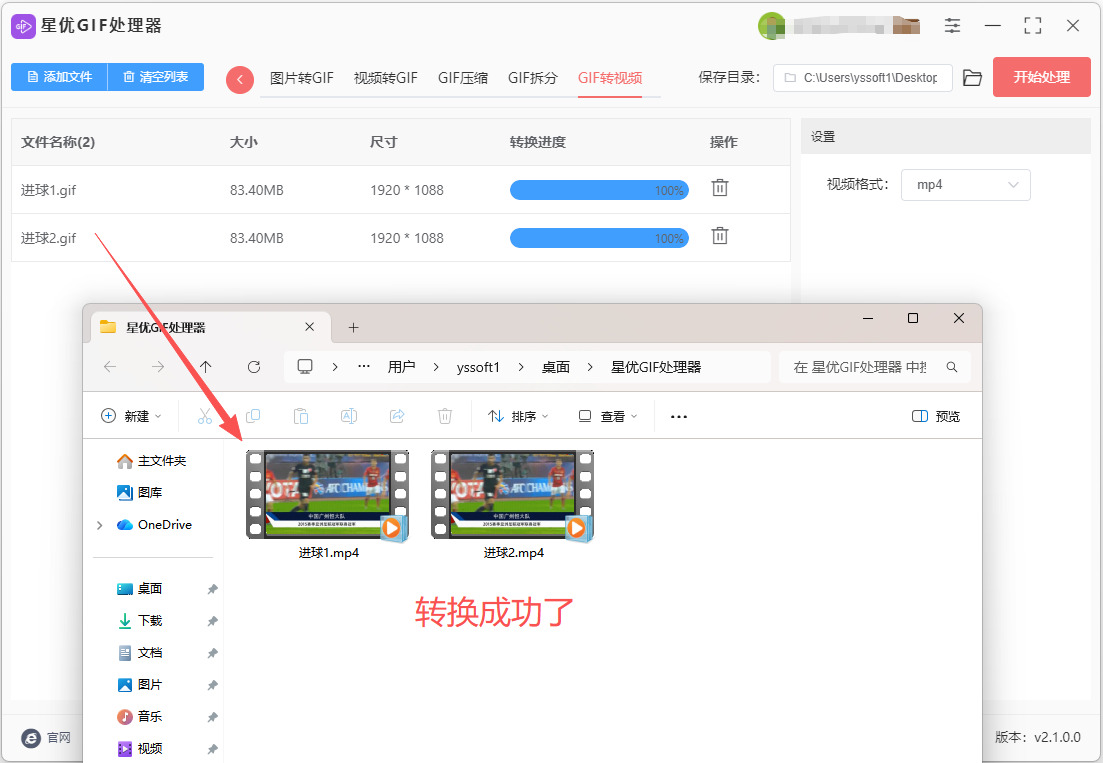The height and width of the screenshot is (763, 1103).
Task: Click the user avatar in title bar
Action: tap(772, 26)
